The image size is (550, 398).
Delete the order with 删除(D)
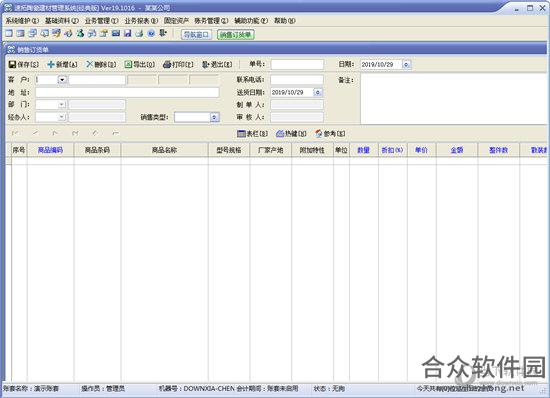coord(101,65)
